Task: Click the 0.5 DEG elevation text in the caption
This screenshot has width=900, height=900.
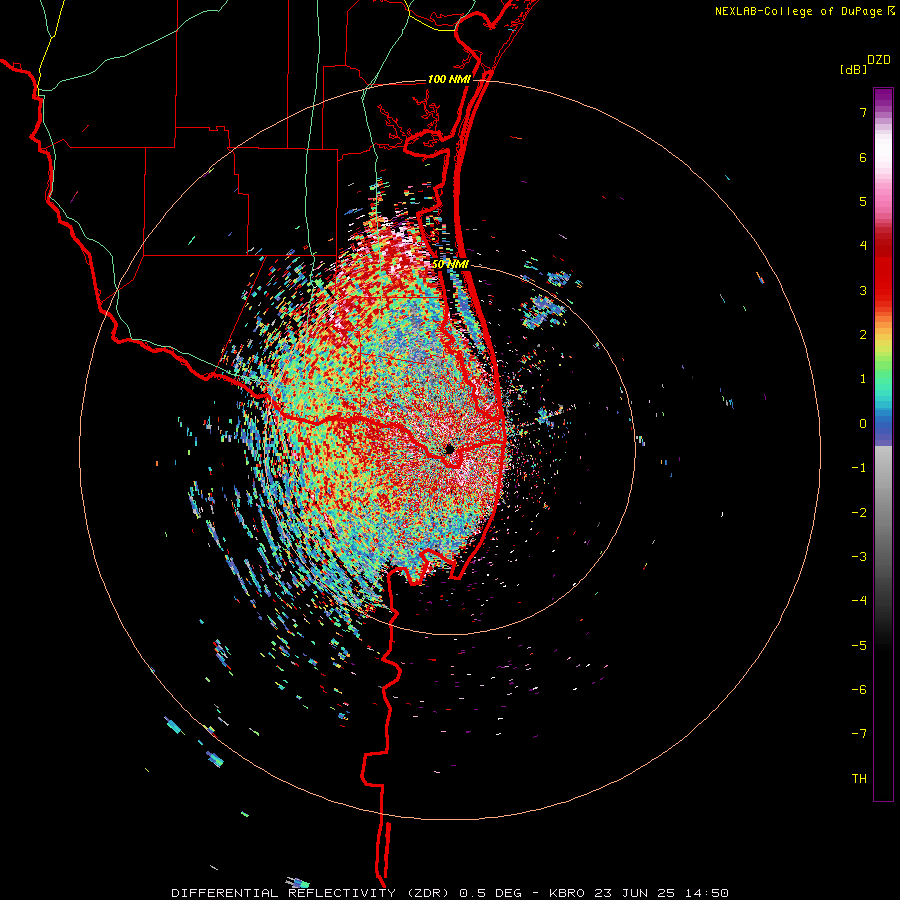Action: (x=491, y=893)
